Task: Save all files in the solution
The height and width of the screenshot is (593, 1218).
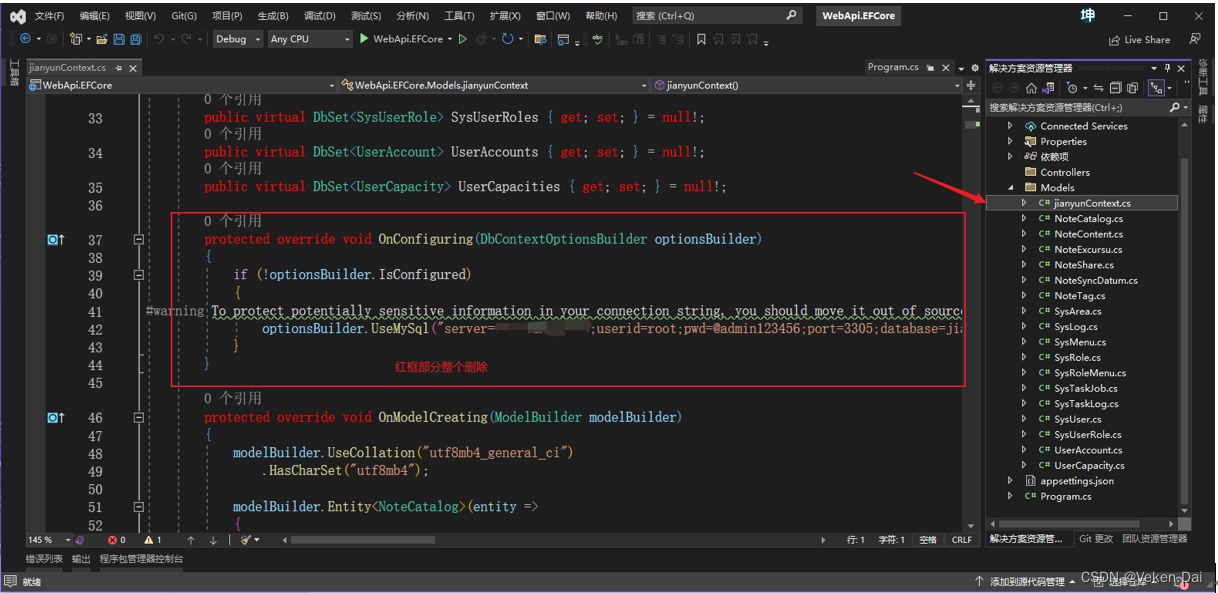Action: click(x=136, y=38)
